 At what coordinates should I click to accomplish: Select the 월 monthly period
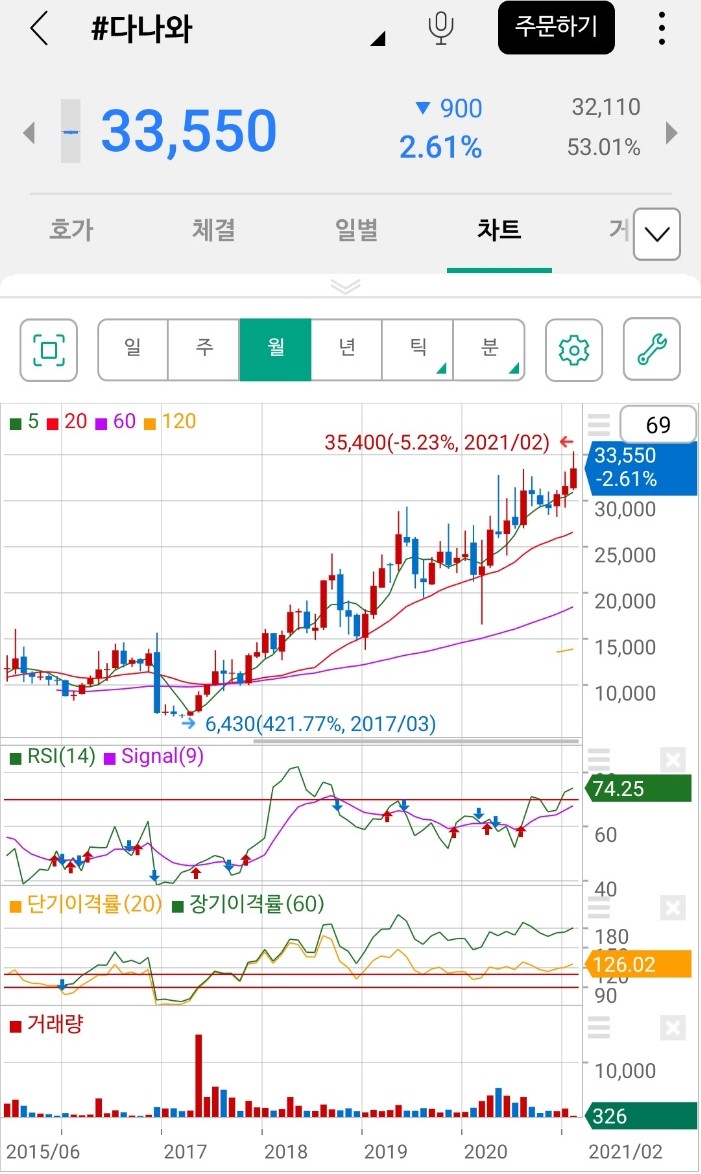[275, 349]
